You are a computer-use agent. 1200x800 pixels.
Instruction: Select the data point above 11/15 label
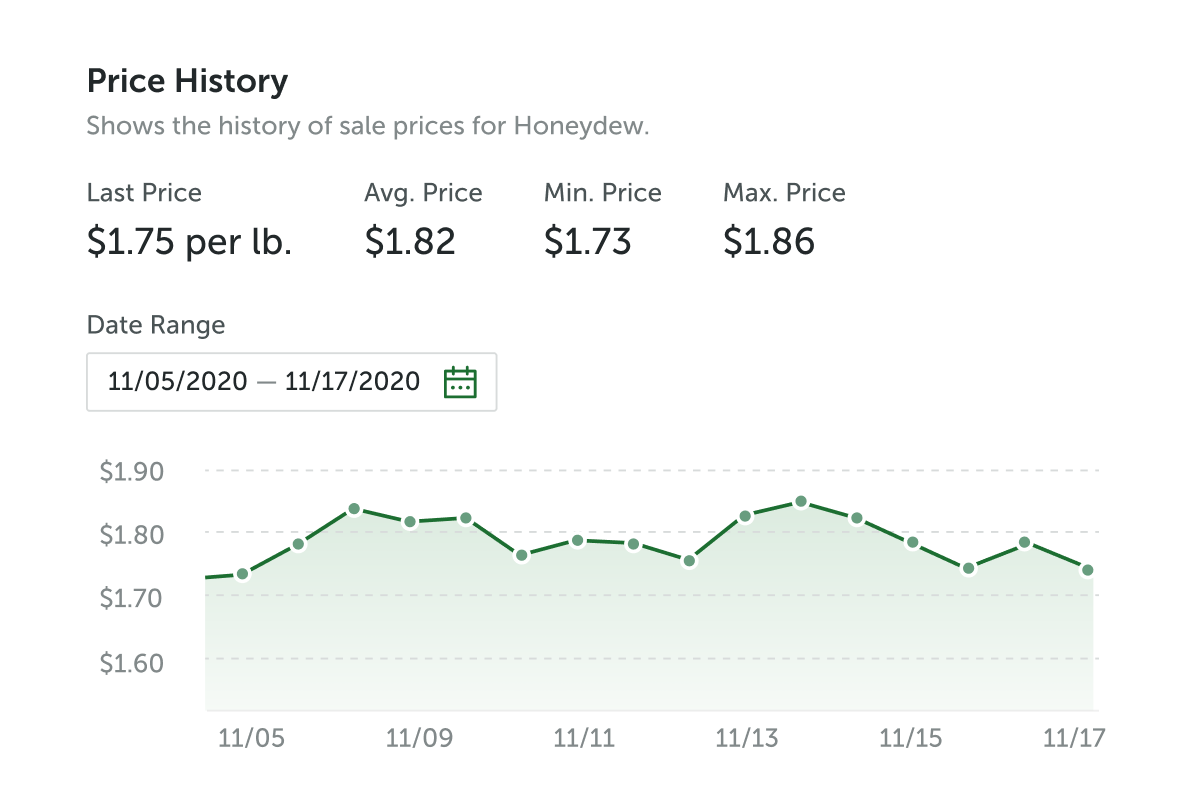point(912,542)
